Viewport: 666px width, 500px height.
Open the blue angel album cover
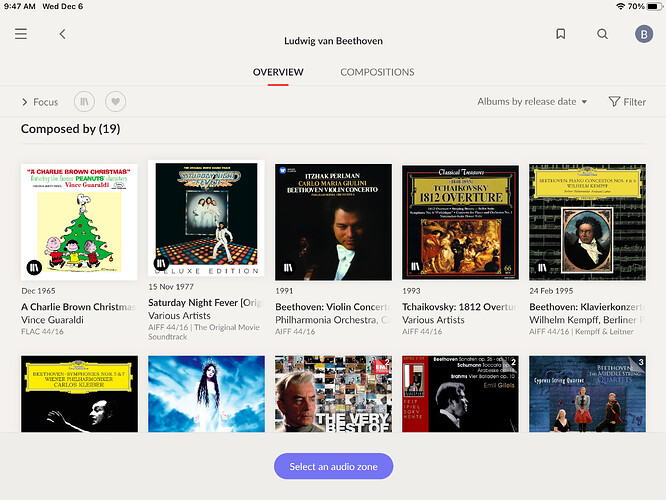pyautogui.click(x=206, y=394)
